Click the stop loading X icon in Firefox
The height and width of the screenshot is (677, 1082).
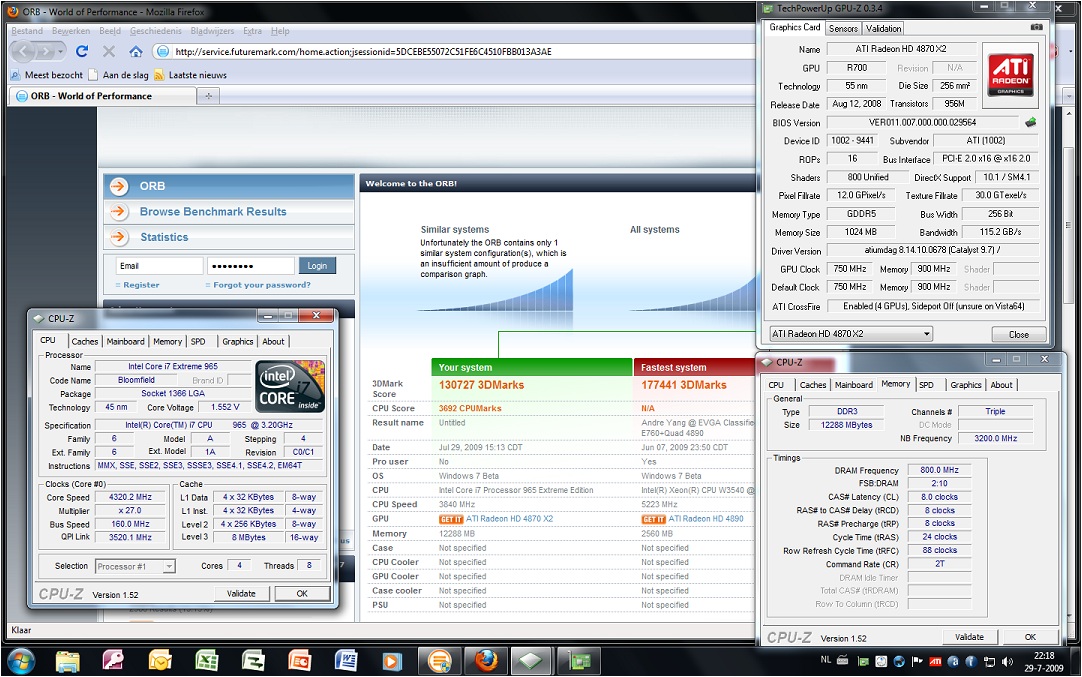click(108, 51)
